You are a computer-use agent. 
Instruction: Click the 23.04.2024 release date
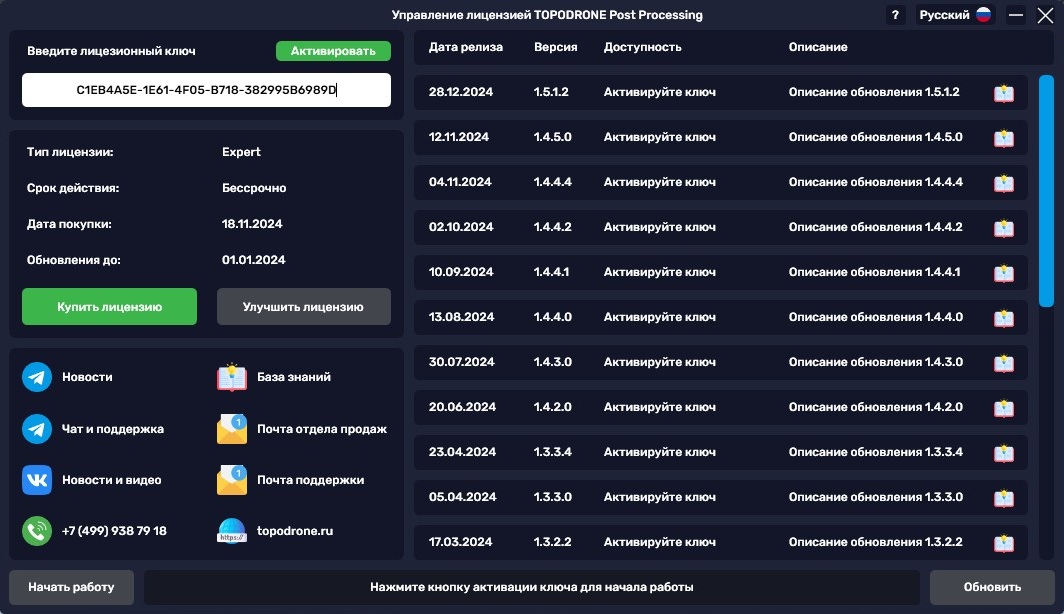462,452
